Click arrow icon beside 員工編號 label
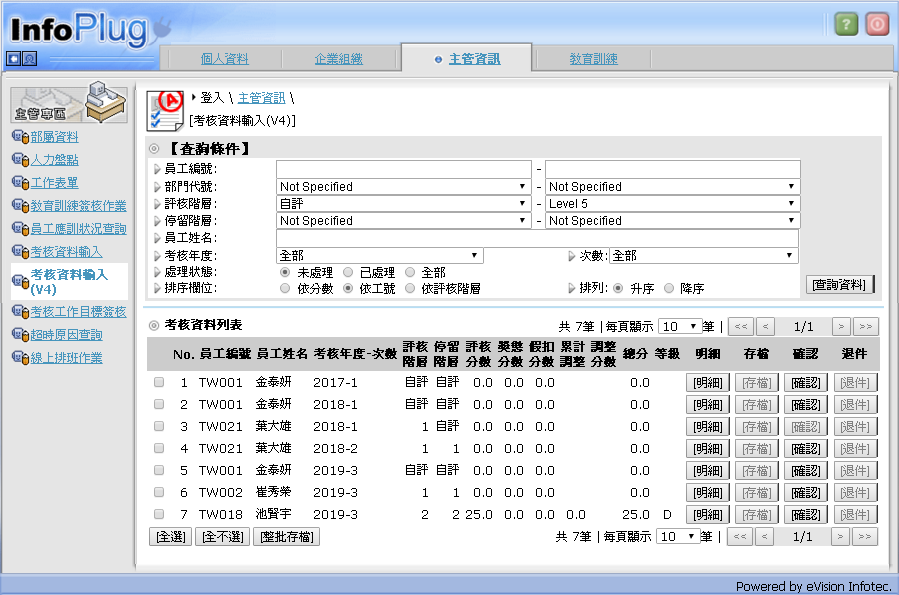 (157, 169)
